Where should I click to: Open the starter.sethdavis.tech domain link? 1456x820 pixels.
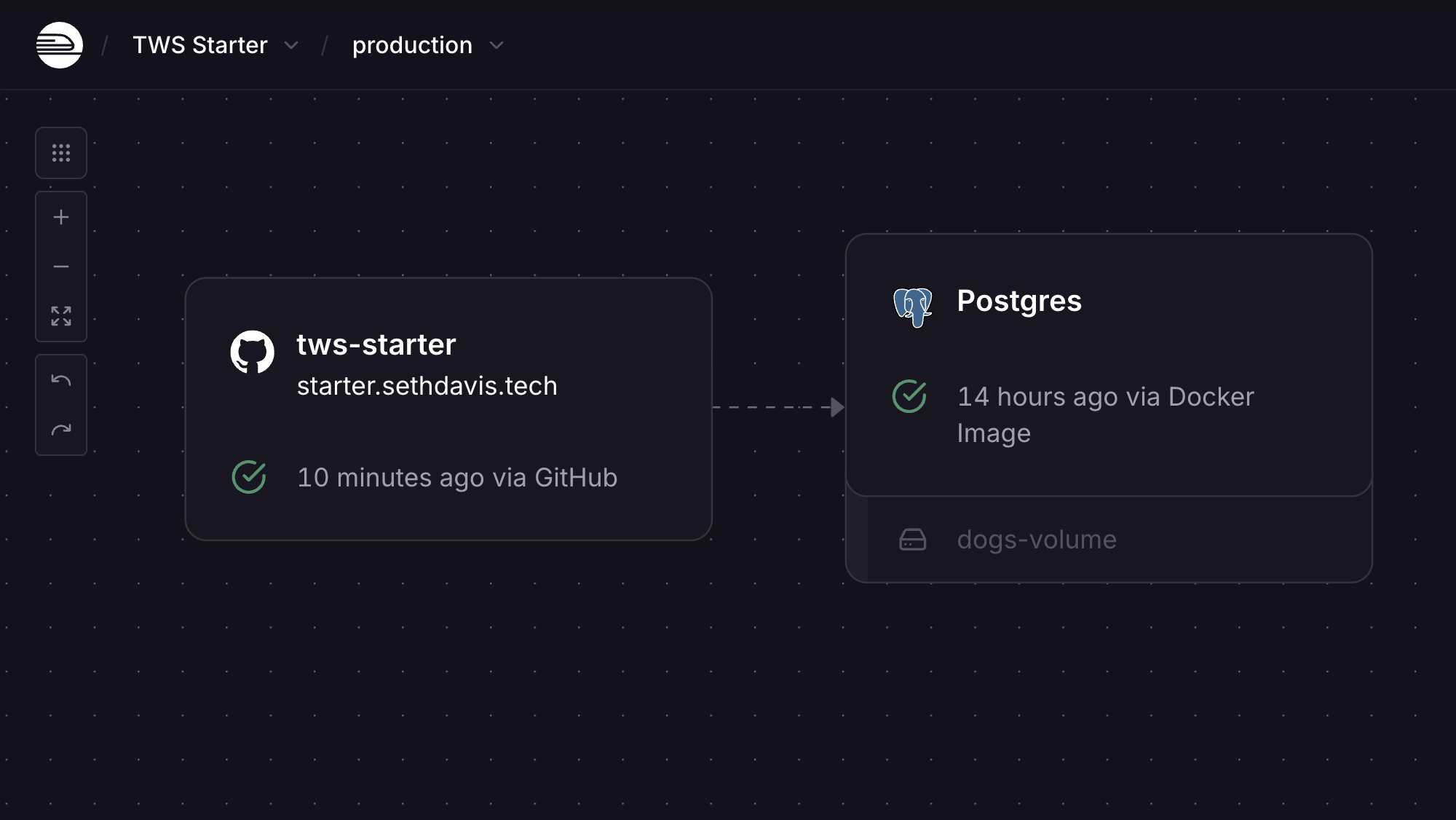(427, 386)
